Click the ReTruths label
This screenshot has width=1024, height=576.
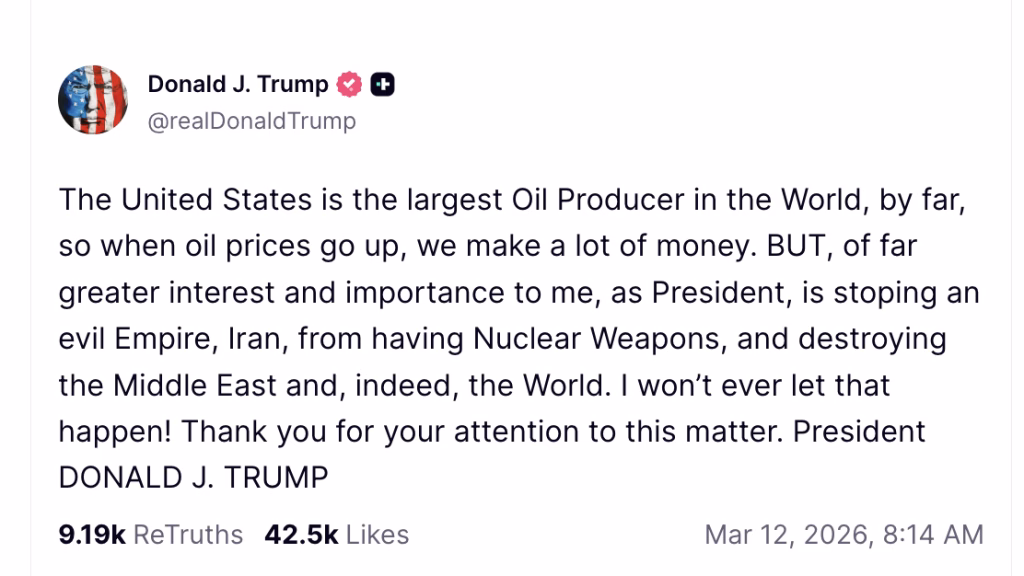point(188,534)
